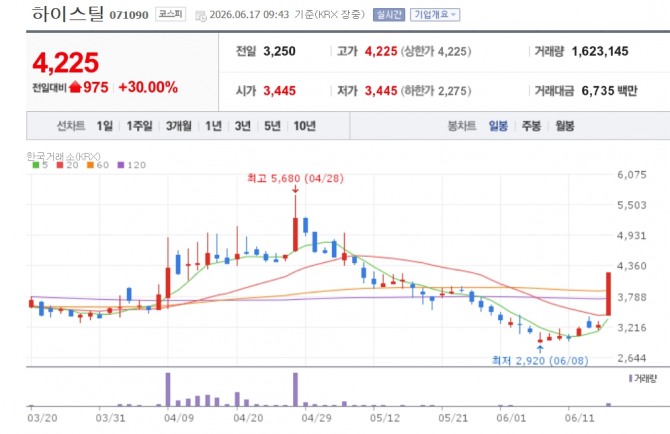Click the 06/11 date on the x-axis
670x434 pixels.
(579, 418)
